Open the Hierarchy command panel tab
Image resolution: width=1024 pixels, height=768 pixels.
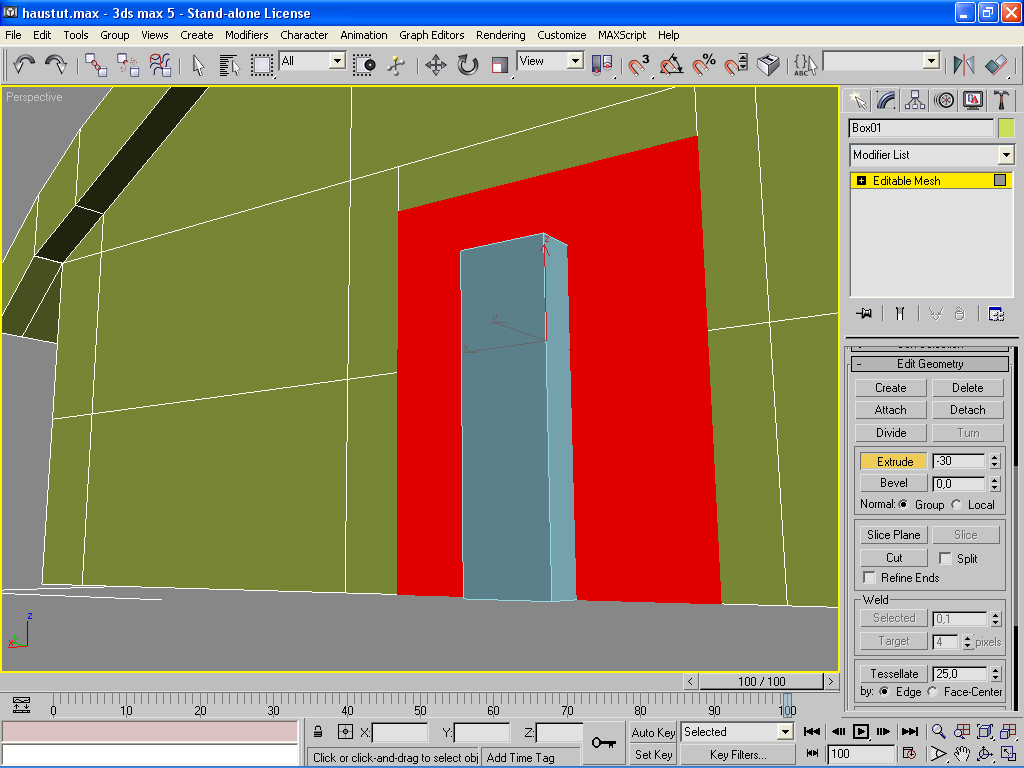914,100
